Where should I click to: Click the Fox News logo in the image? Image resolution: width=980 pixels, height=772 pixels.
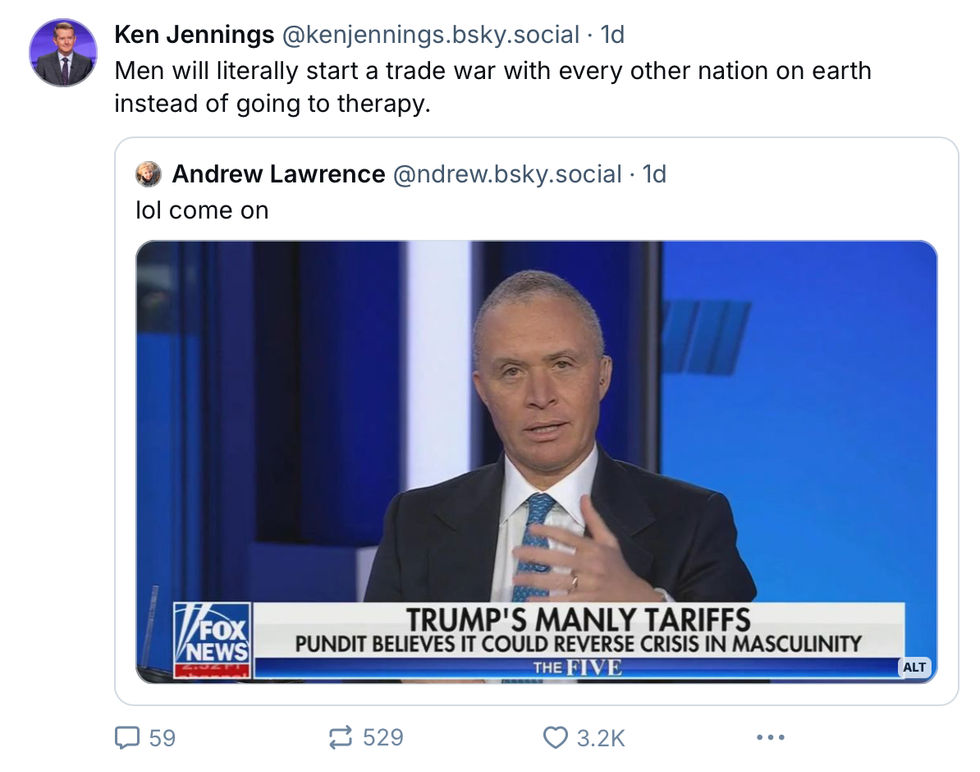pos(212,637)
